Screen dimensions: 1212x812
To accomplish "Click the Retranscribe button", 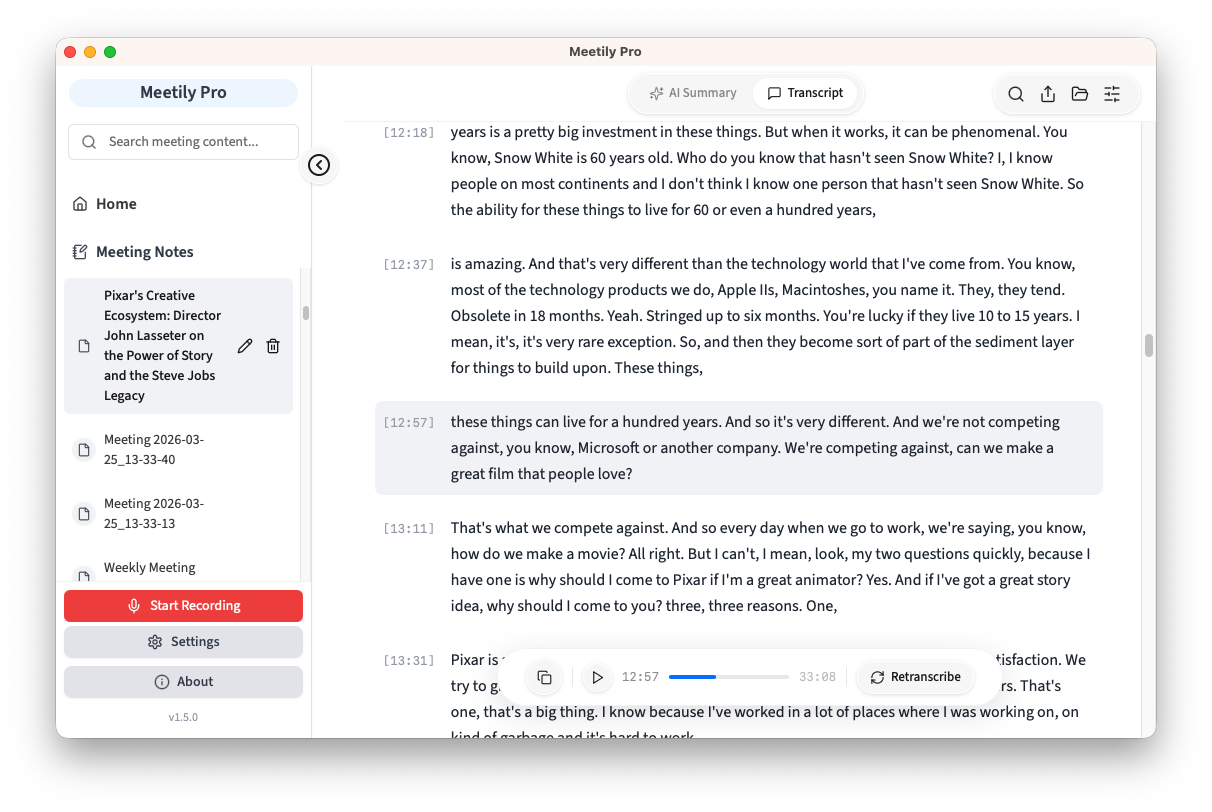I will 915,677.
